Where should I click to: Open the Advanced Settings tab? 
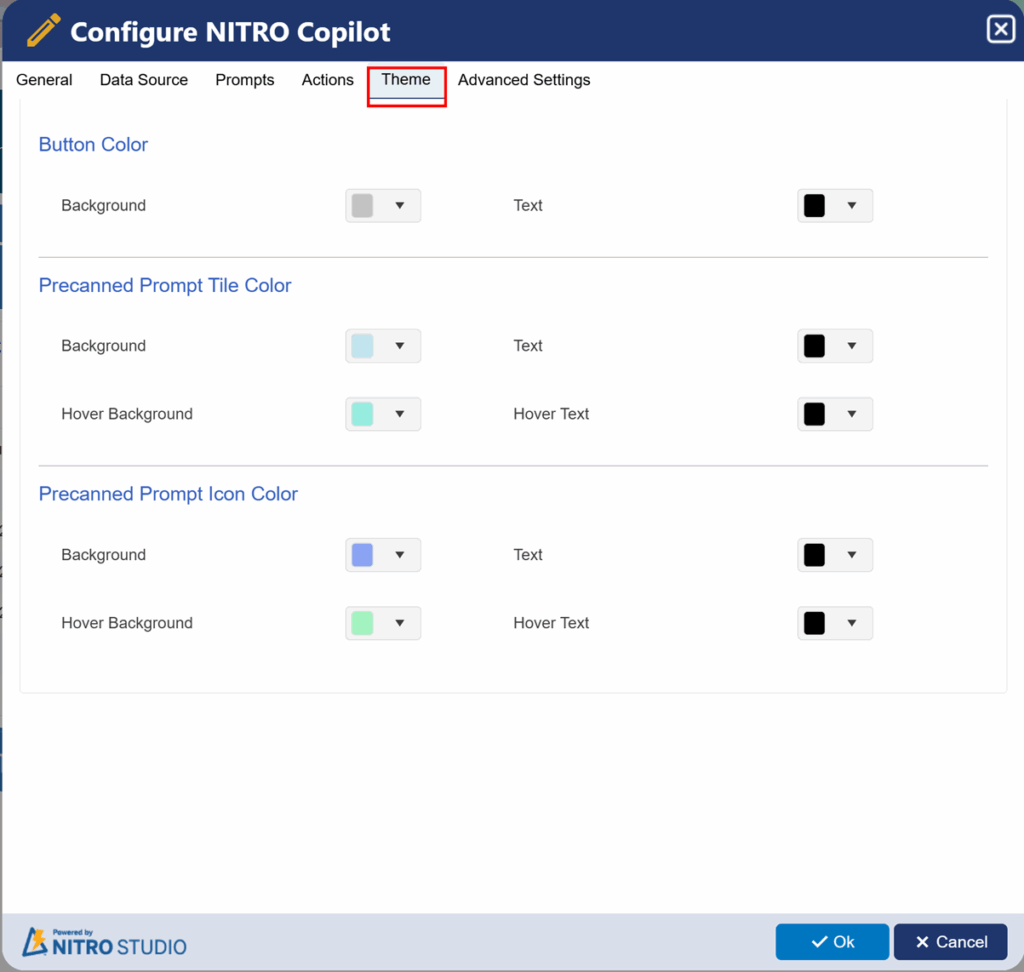(x=524, y=80)
